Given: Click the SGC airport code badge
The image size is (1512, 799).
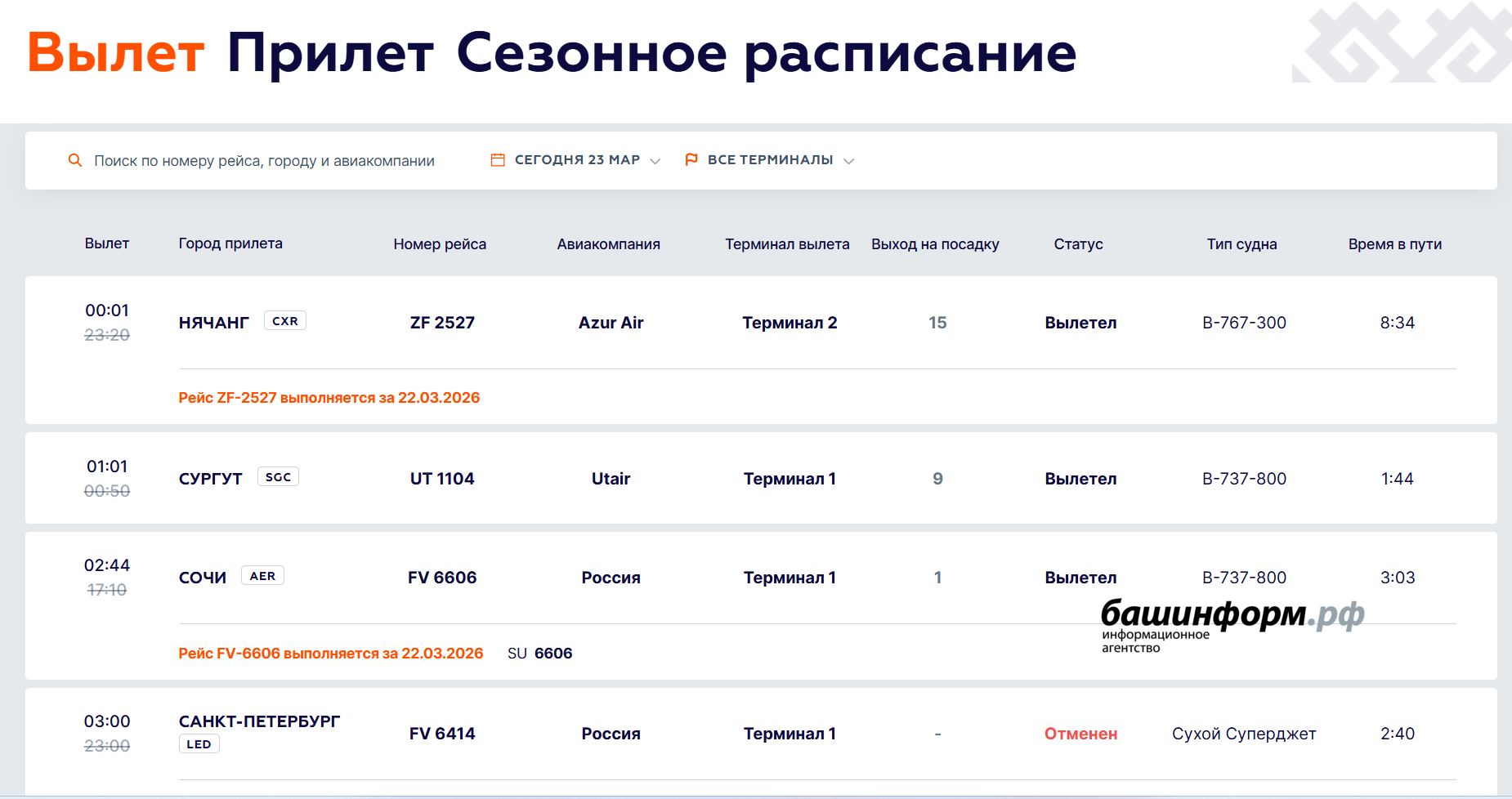Looking at the screenshot, I should click(x=278, y=477).
